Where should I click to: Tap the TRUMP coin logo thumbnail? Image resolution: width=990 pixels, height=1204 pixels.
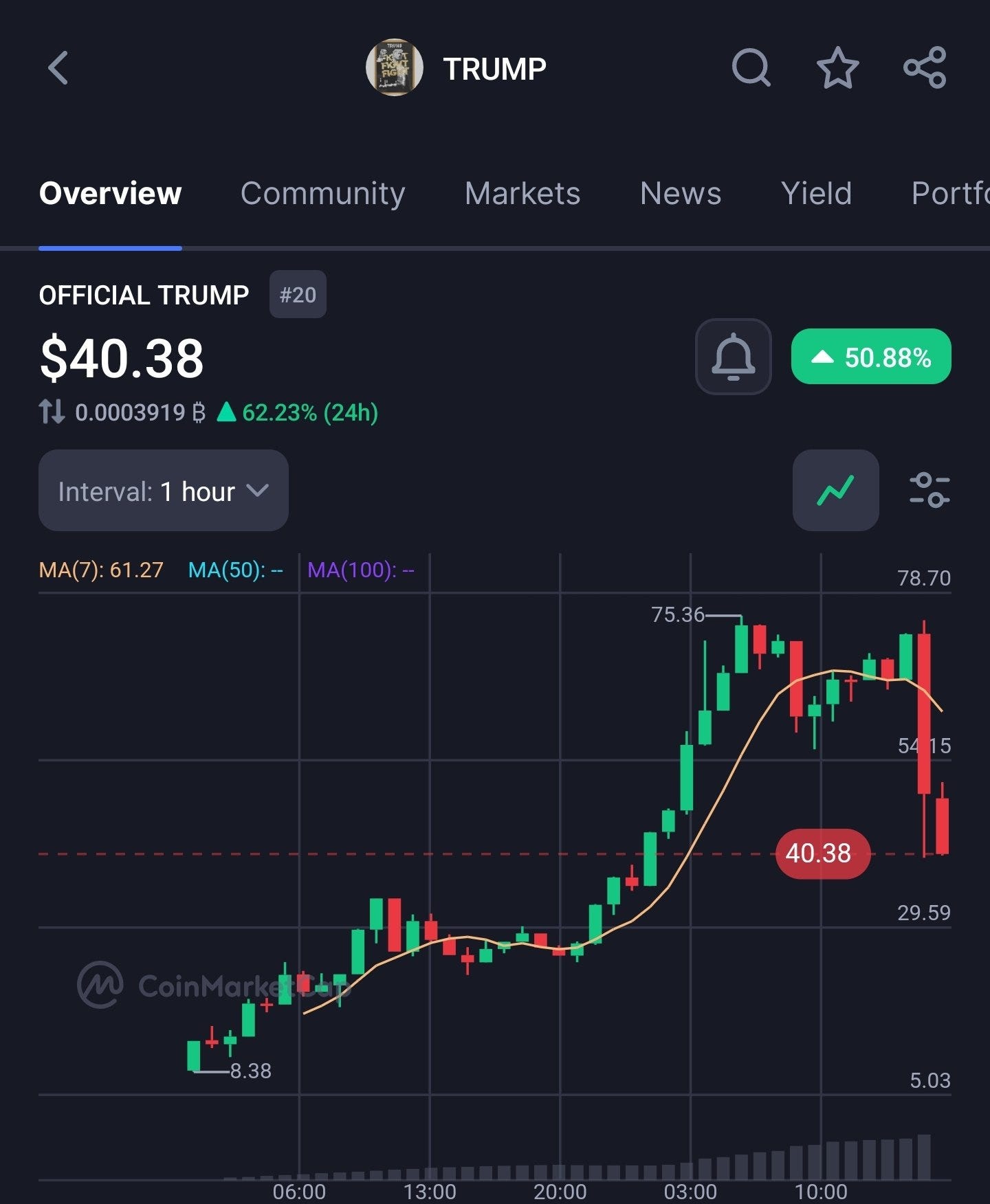[x=394, y=67]
